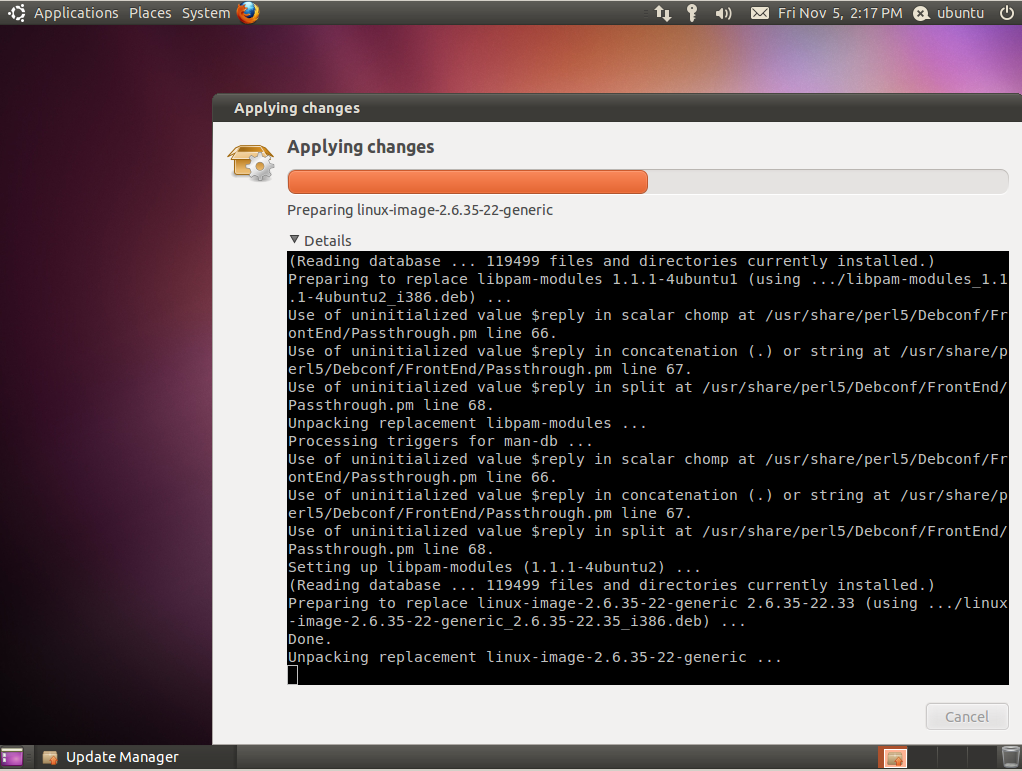Image resolution: width=1022 pixels, height=771 pixels.
Task: Open the keyring key icon
Action: pos(692,13)
